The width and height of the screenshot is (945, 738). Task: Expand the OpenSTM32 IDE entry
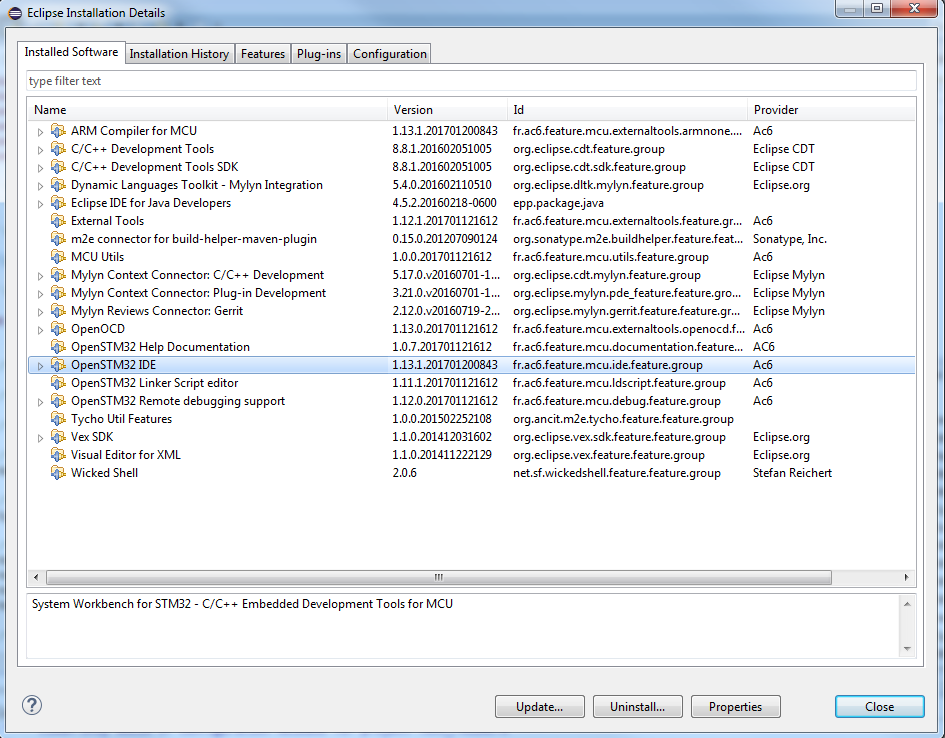tap(40, 366)
